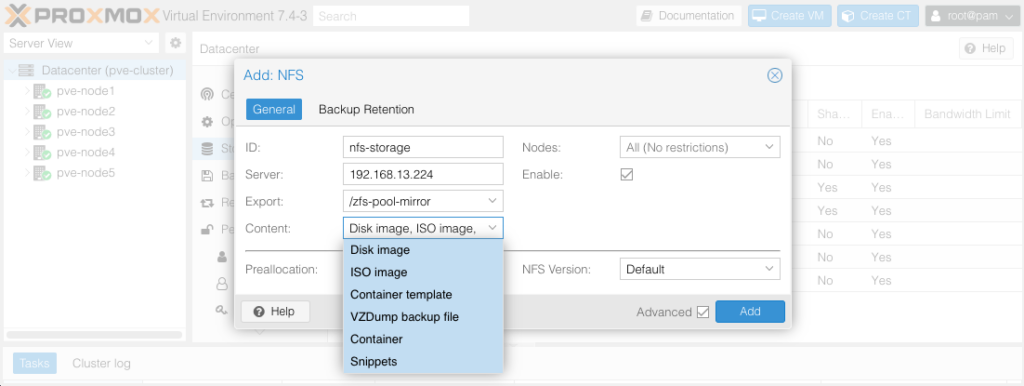Click the pve-node5 server icon
This screenshot has width=1024, height=386.
42,174
